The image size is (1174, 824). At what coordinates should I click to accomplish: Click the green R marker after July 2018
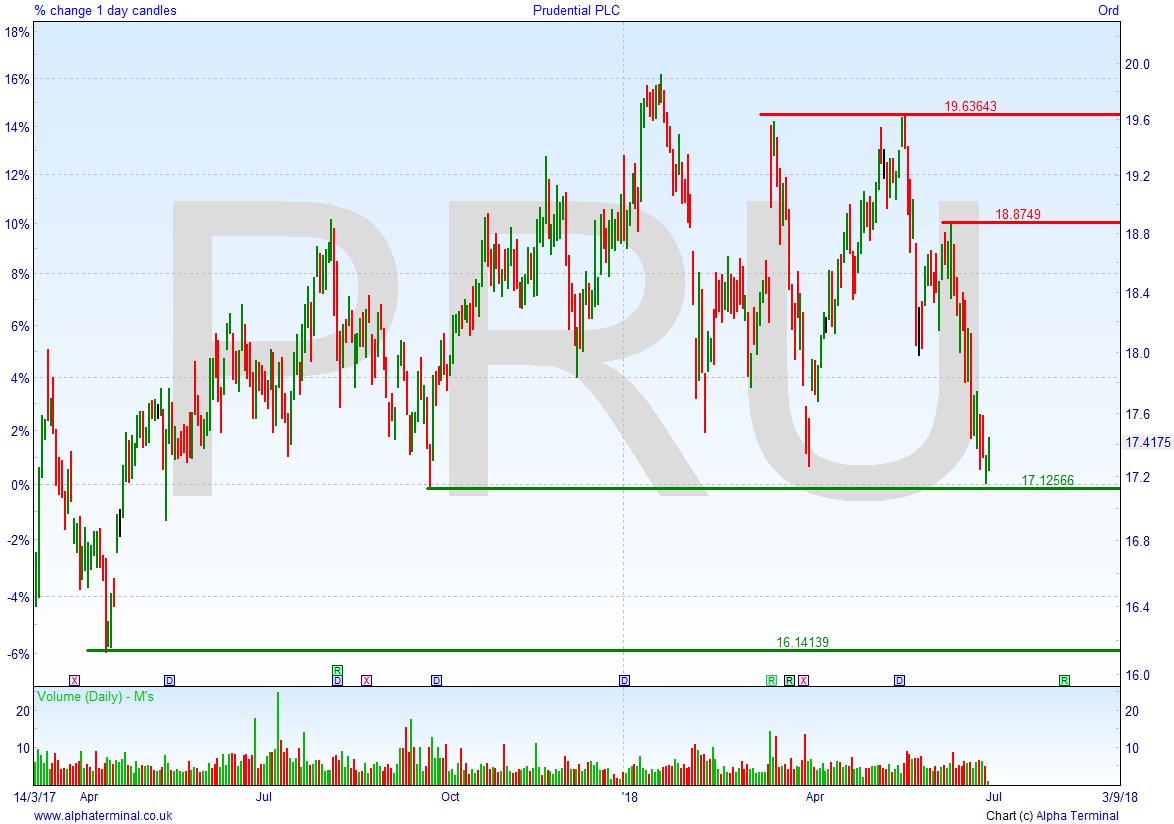pos(1064,680)
